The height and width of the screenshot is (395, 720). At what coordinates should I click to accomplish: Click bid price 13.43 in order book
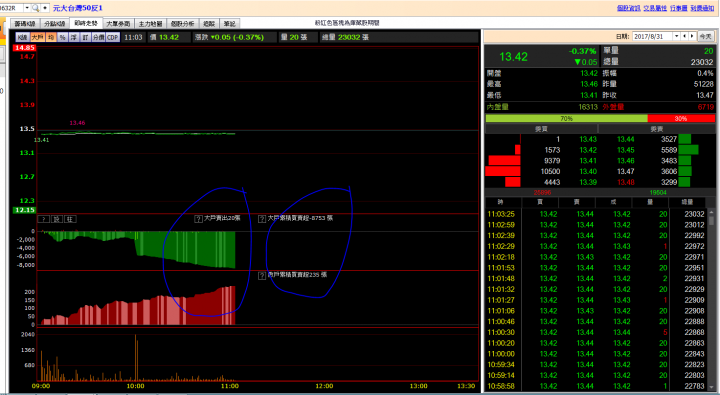coord(588,139)
